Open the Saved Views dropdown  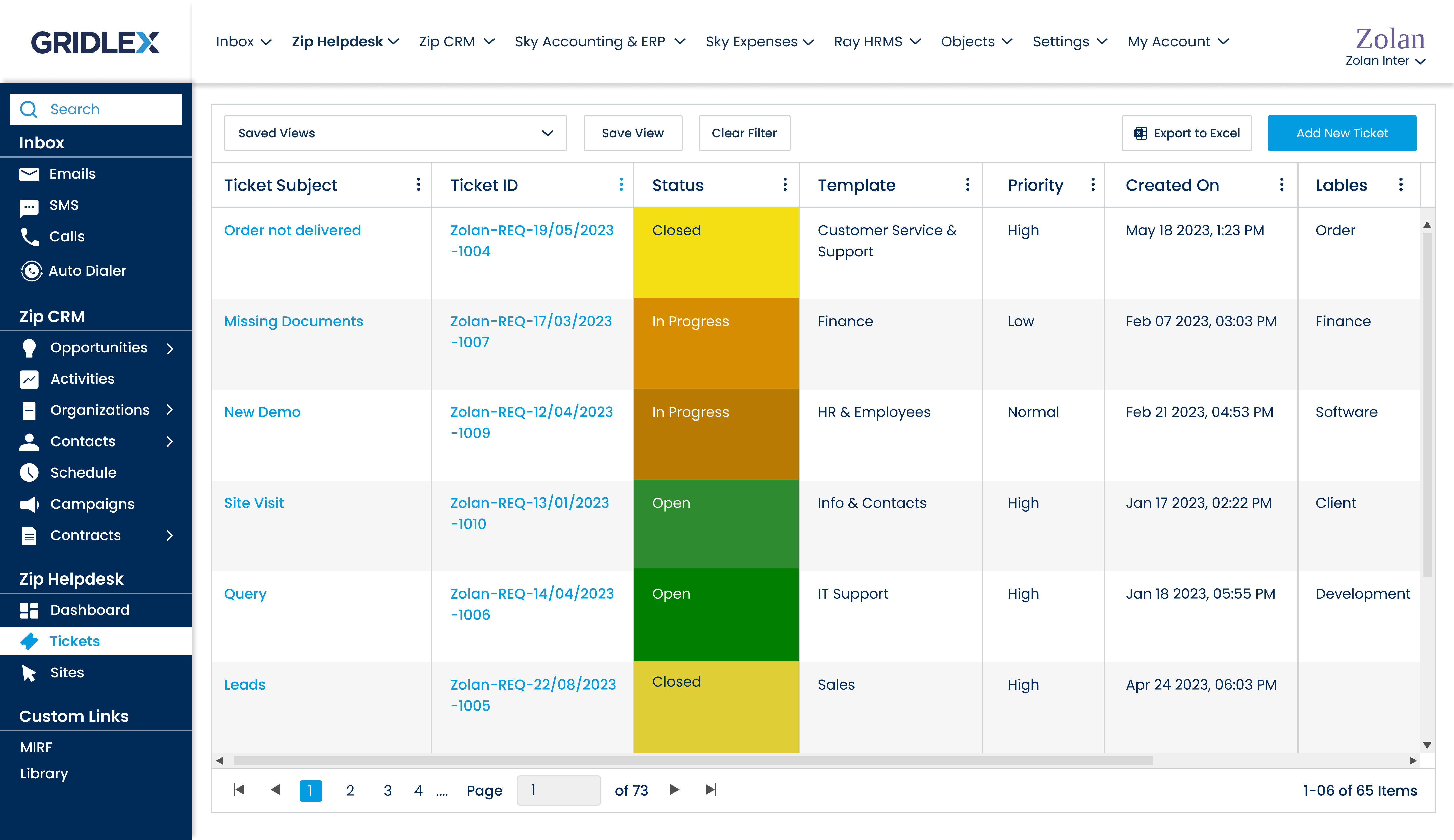click(395, 133)
